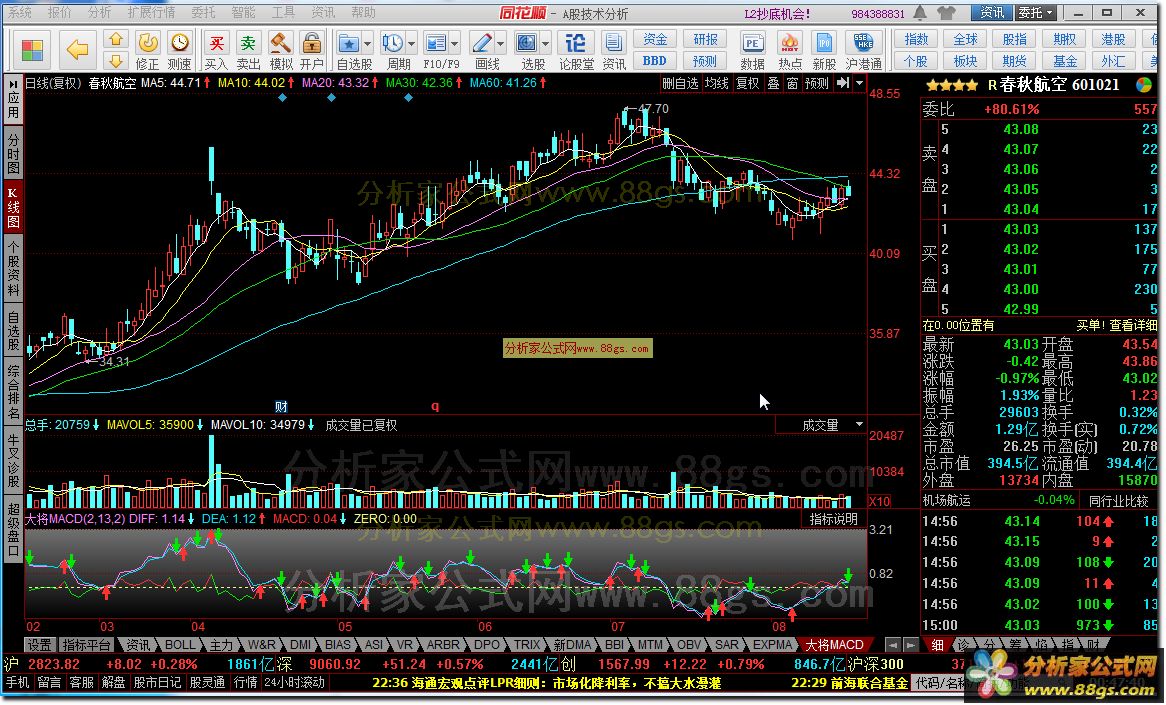Expand the 画线 dropdown arrow
The width and height of the screenshot is (1166, 705).
point(500,44)
